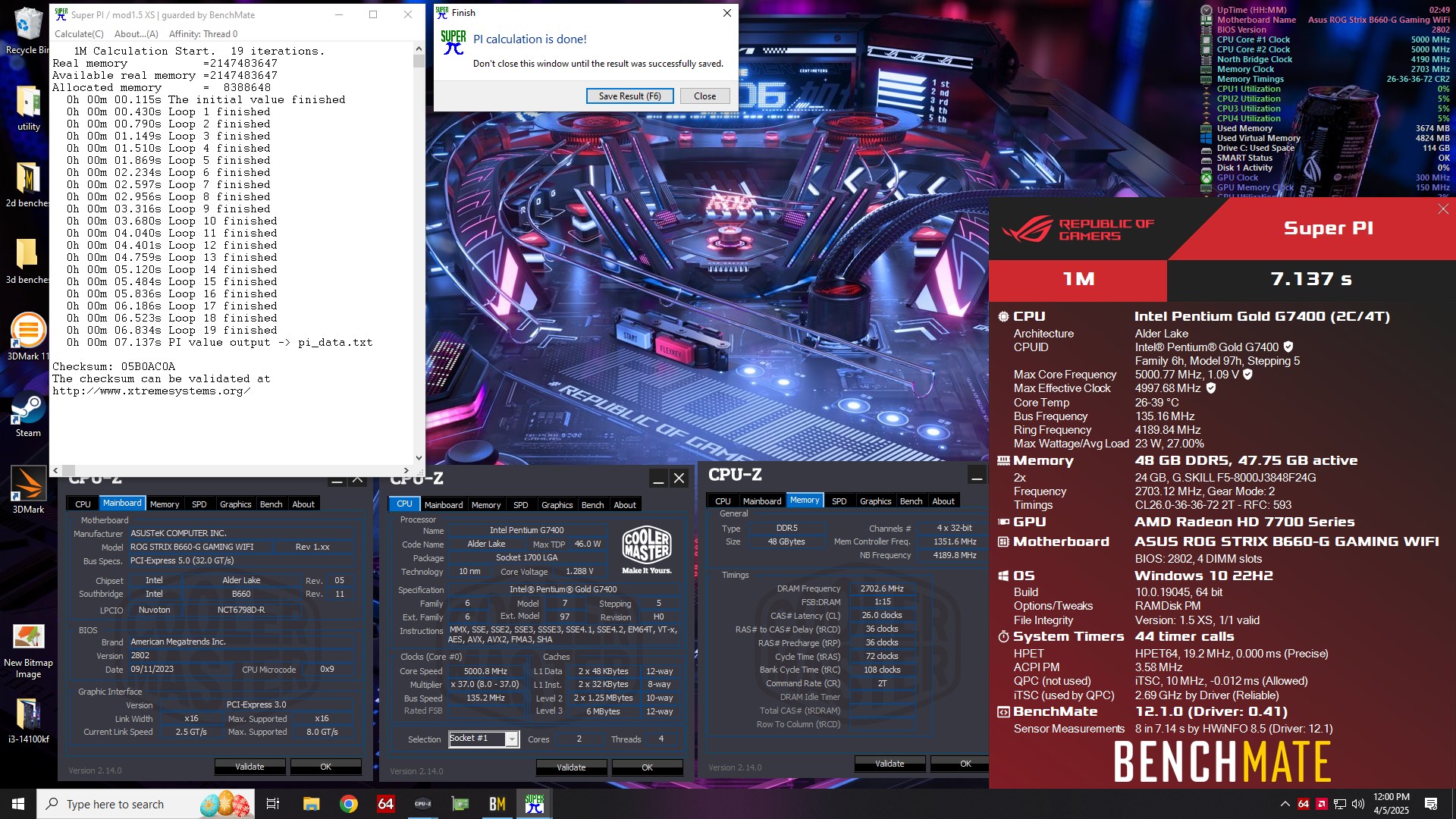Open the volume control in tray
Screen dimensions: 1456x819
1358,804
